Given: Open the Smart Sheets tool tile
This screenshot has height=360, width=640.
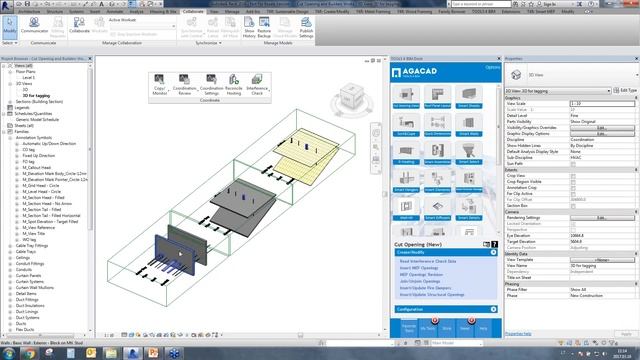Looking at the screenshot, I should [x=469, y=97].
